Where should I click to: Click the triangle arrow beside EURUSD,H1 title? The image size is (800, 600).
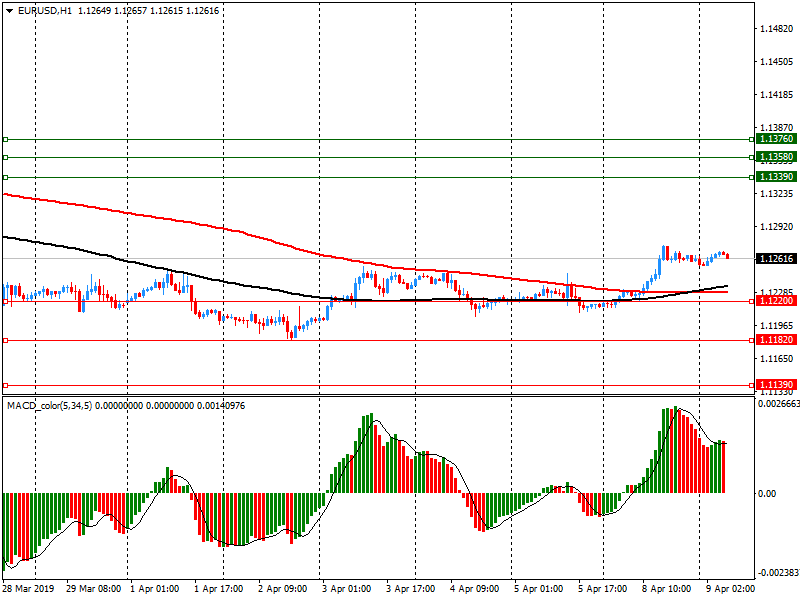tap(9, 11)
